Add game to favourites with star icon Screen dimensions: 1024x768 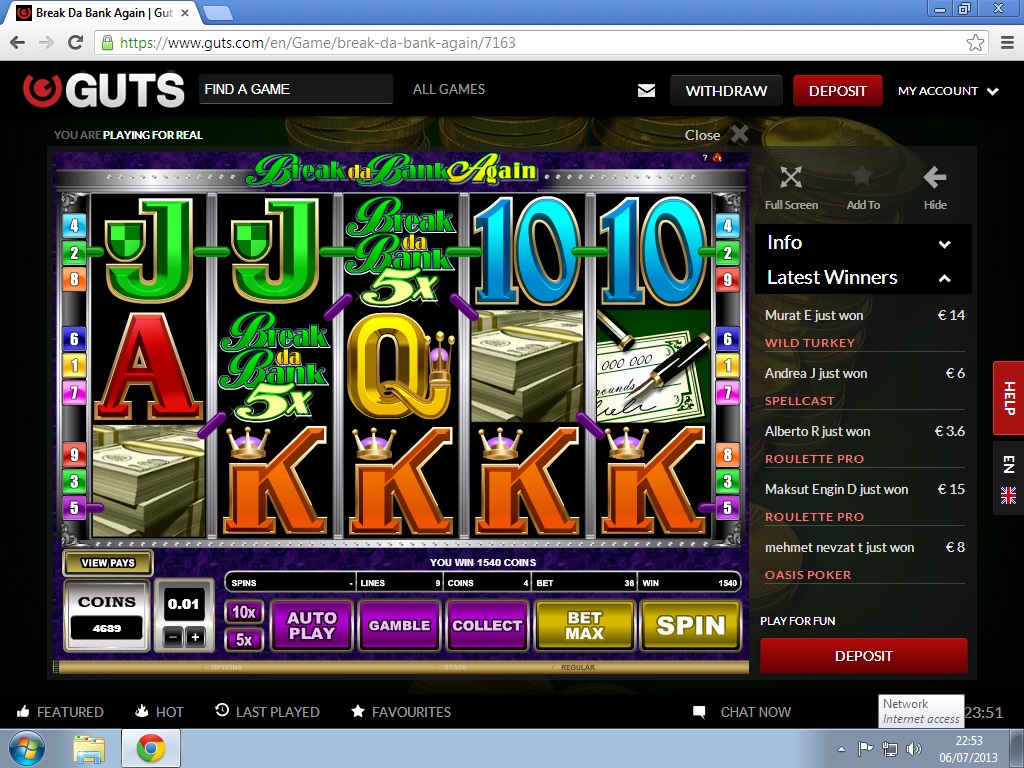pyautogui.click(x=862, y=176)
